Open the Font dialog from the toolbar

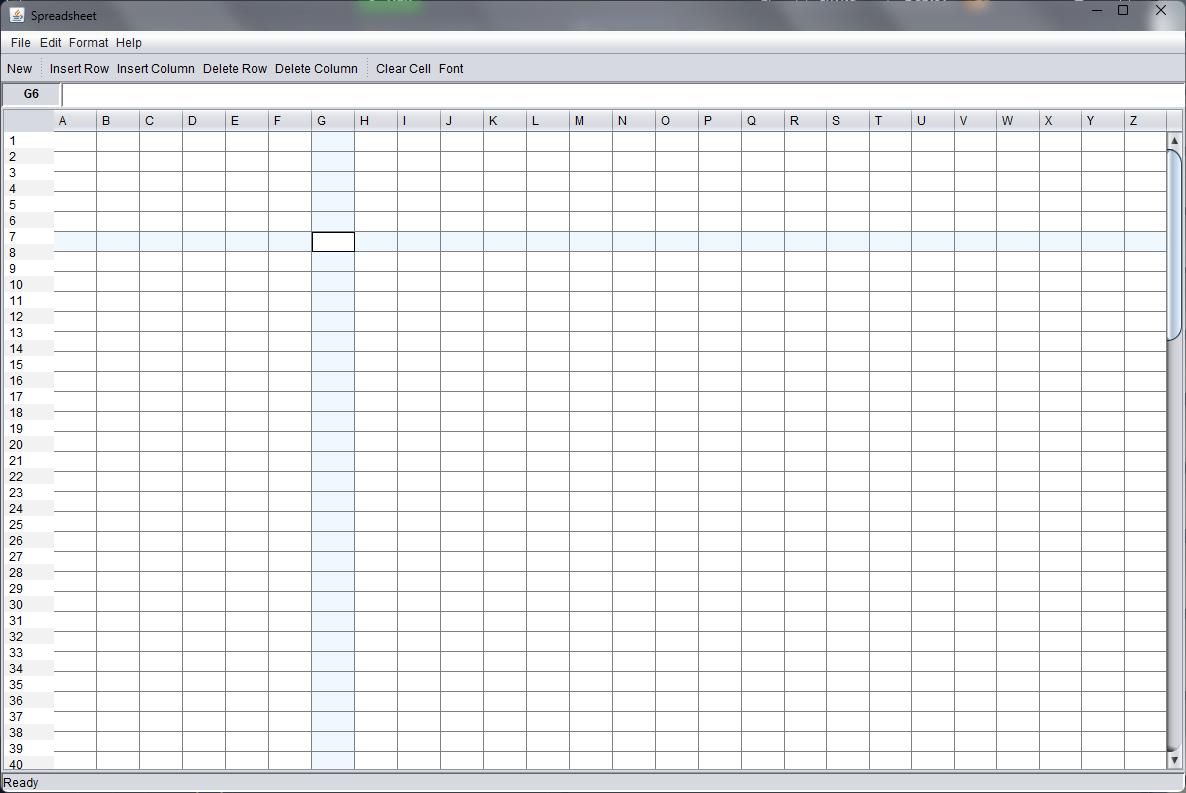(451, 68)
